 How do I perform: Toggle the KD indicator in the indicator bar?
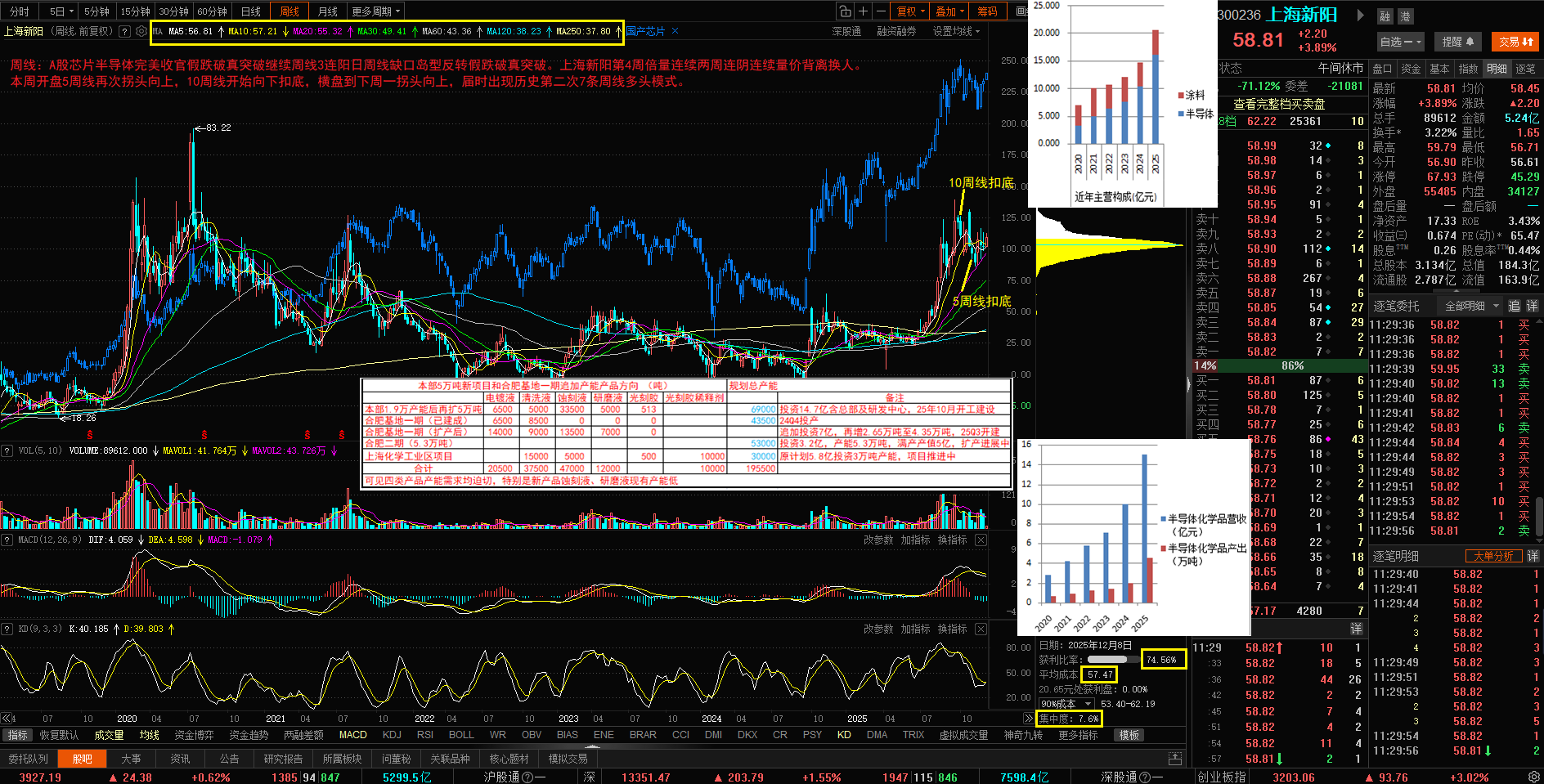[x=844, y=735]
